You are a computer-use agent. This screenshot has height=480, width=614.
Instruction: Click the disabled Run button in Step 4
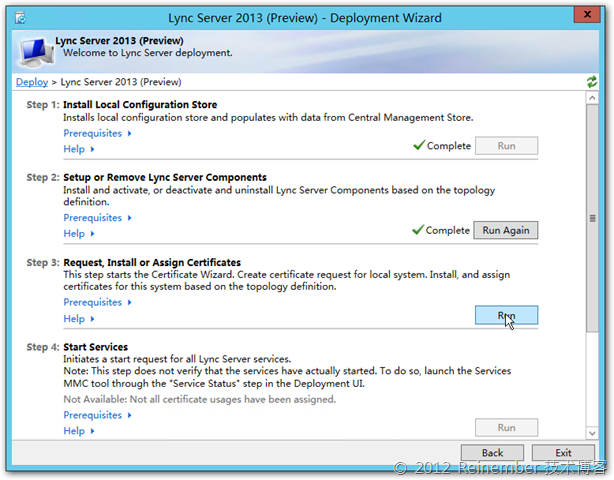(x=506, y=428)
